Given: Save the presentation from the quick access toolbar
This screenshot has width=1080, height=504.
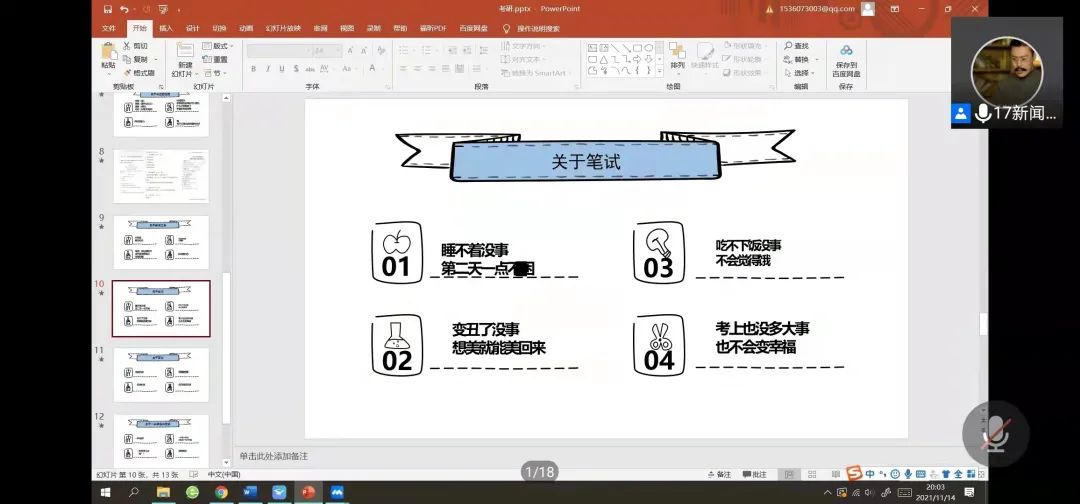Looking at the screenshot, I should (x=107, y=9).
